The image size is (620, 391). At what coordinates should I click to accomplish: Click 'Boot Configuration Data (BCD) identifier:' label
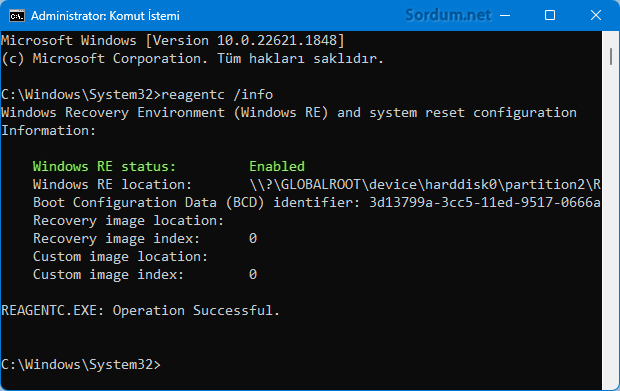(197, 202)
